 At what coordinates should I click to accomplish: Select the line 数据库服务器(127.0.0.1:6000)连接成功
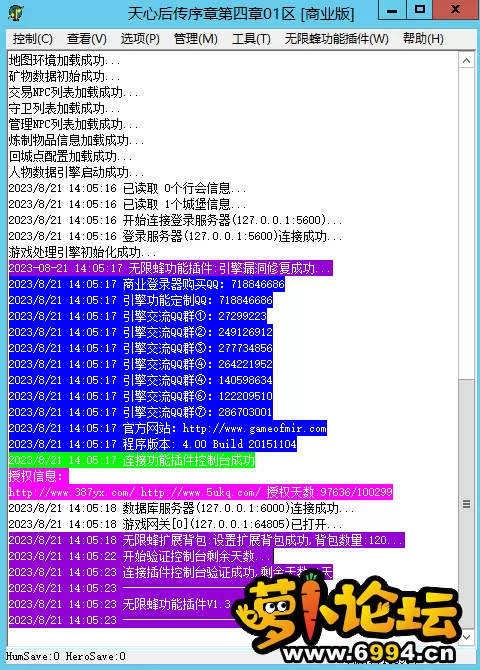(181, 509)
